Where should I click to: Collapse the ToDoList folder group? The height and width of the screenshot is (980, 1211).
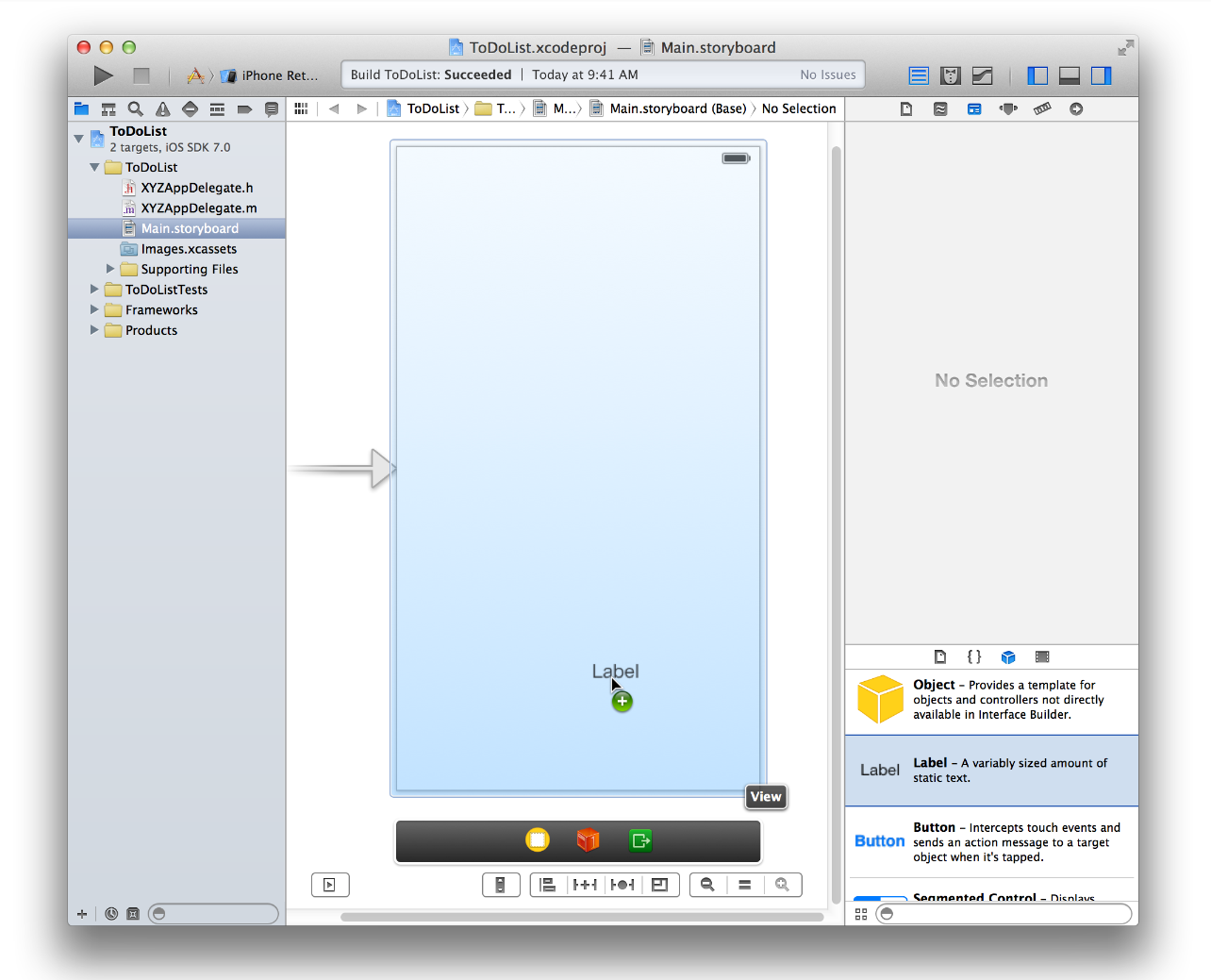coord(94,167)
